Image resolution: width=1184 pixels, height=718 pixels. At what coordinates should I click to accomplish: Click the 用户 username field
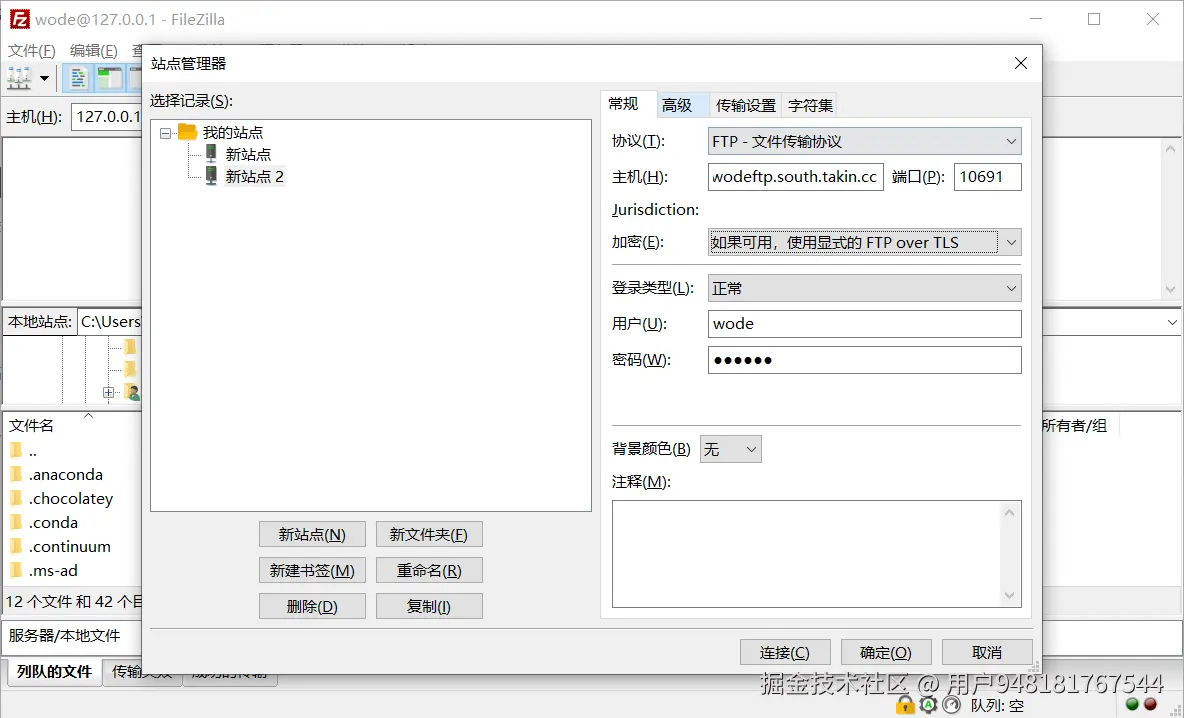[865, 324]
